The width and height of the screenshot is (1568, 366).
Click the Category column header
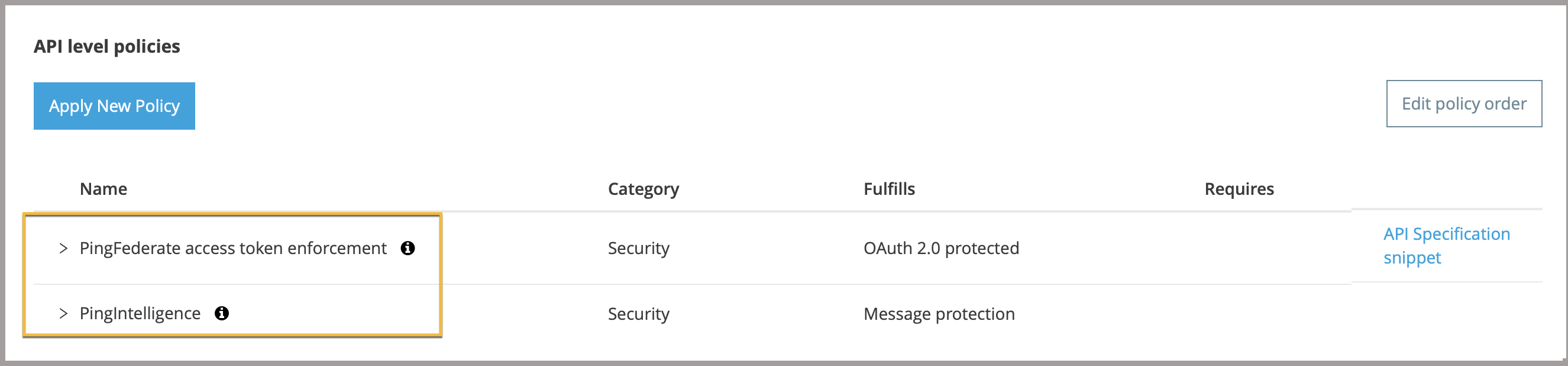[644, 189]
